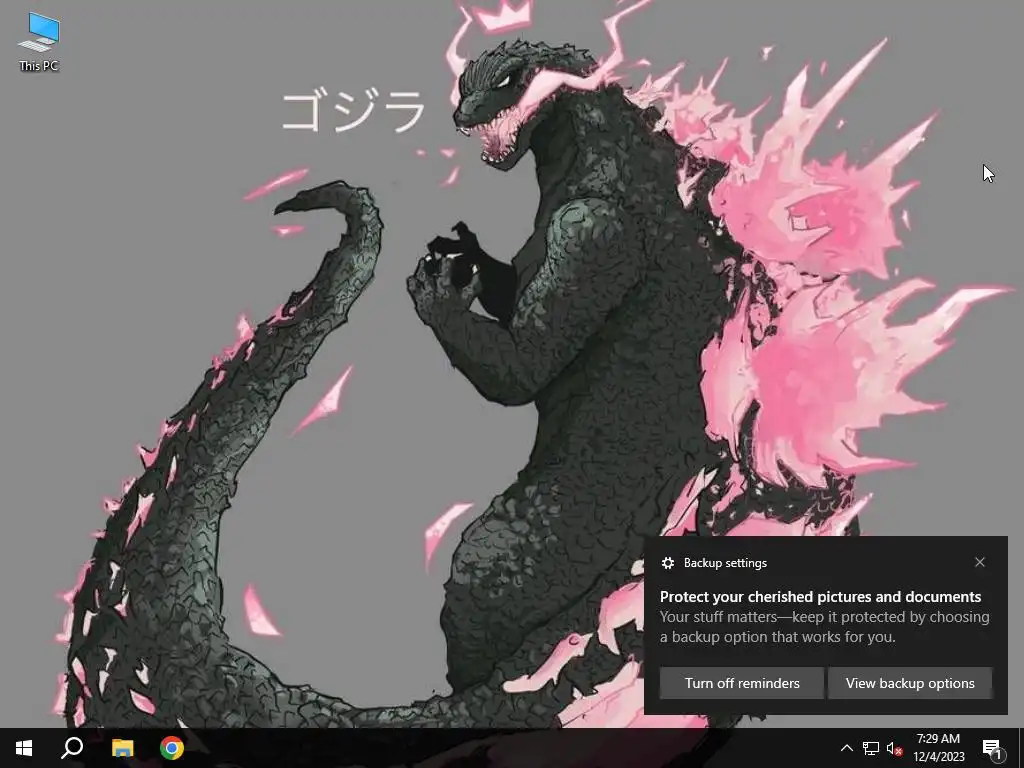
Task: Click the Backup settings gear icon
Action: [x=667, y=563]
